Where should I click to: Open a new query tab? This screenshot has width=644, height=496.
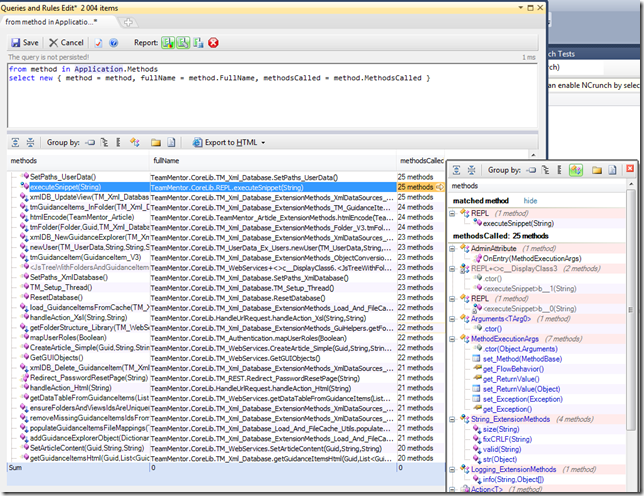[x=128, y=20]
